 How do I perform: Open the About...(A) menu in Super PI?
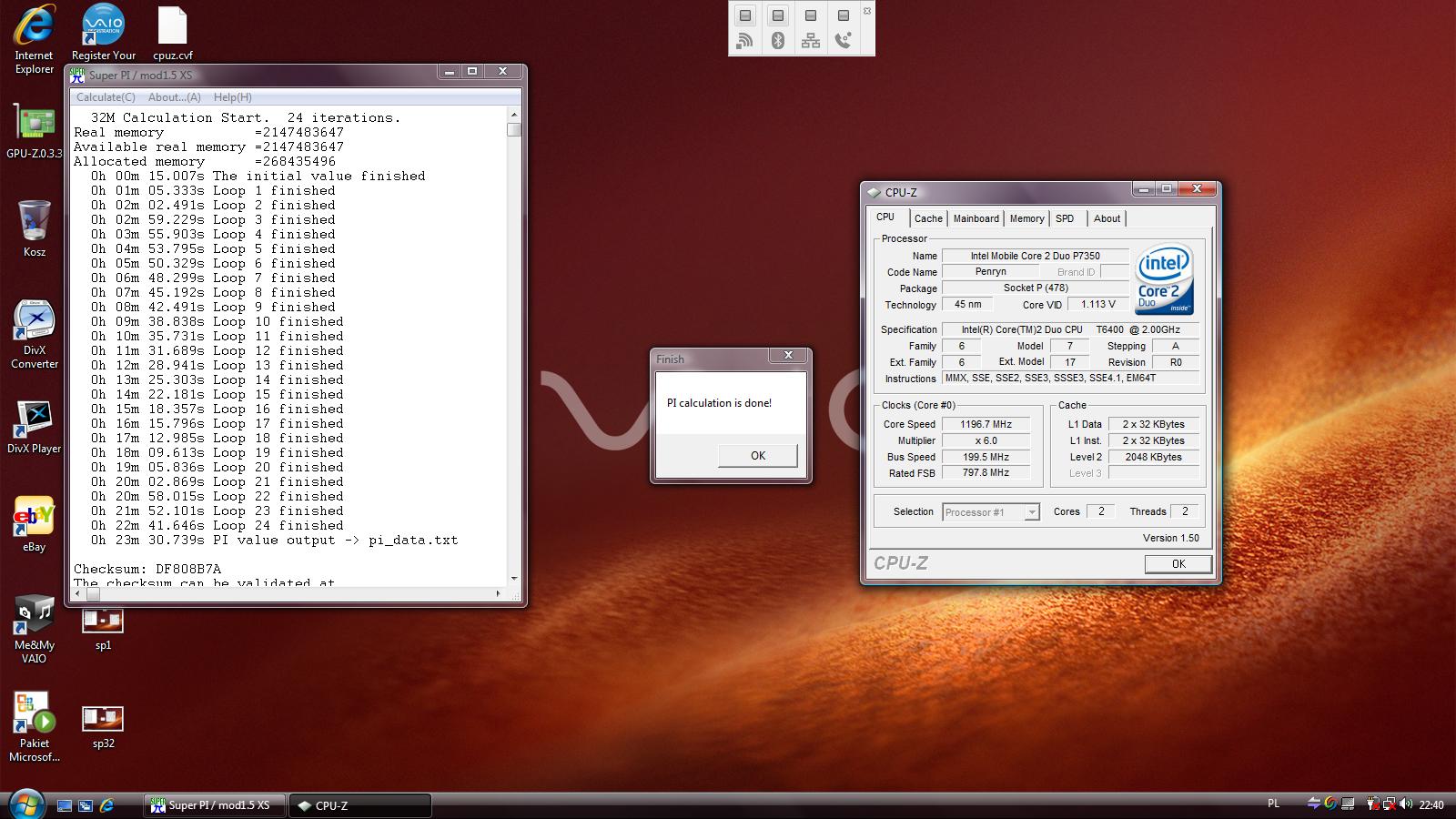[174, 97]
